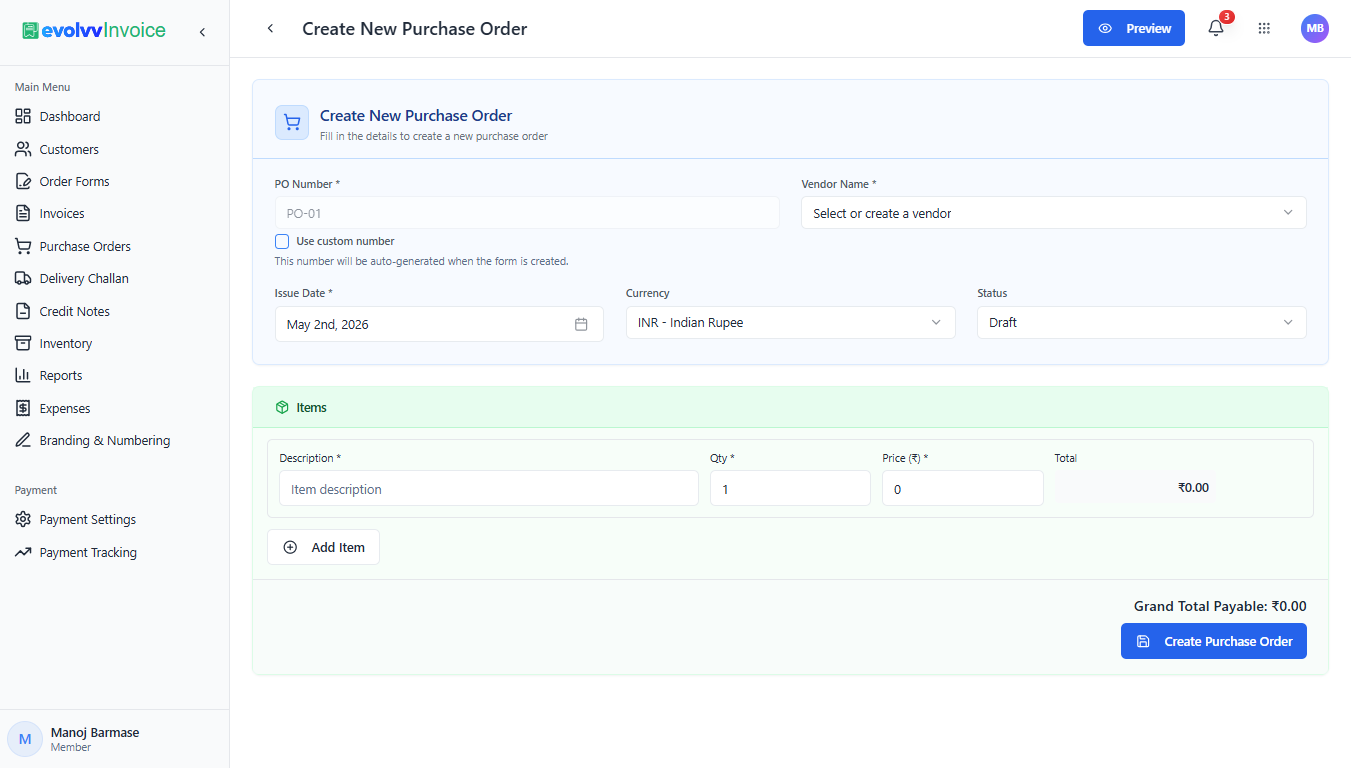Open the MB profile avatar
The height and width of the screenshot is (768, 1366).
click(1315, 29)
